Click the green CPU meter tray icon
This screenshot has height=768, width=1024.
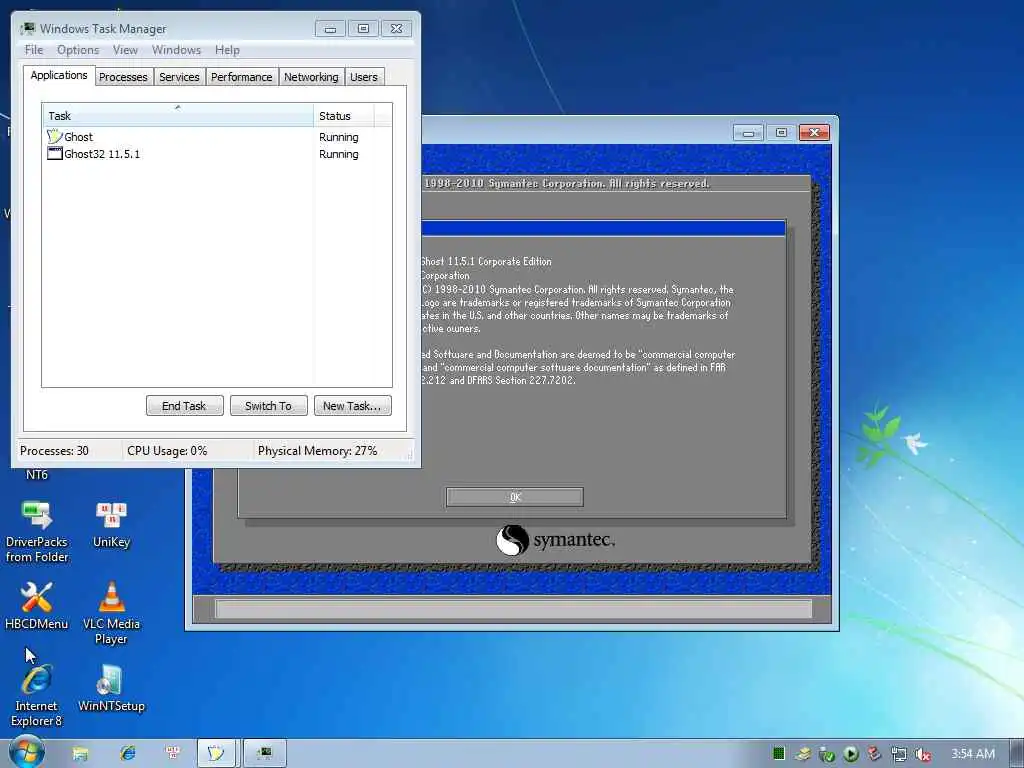[778, 754]
